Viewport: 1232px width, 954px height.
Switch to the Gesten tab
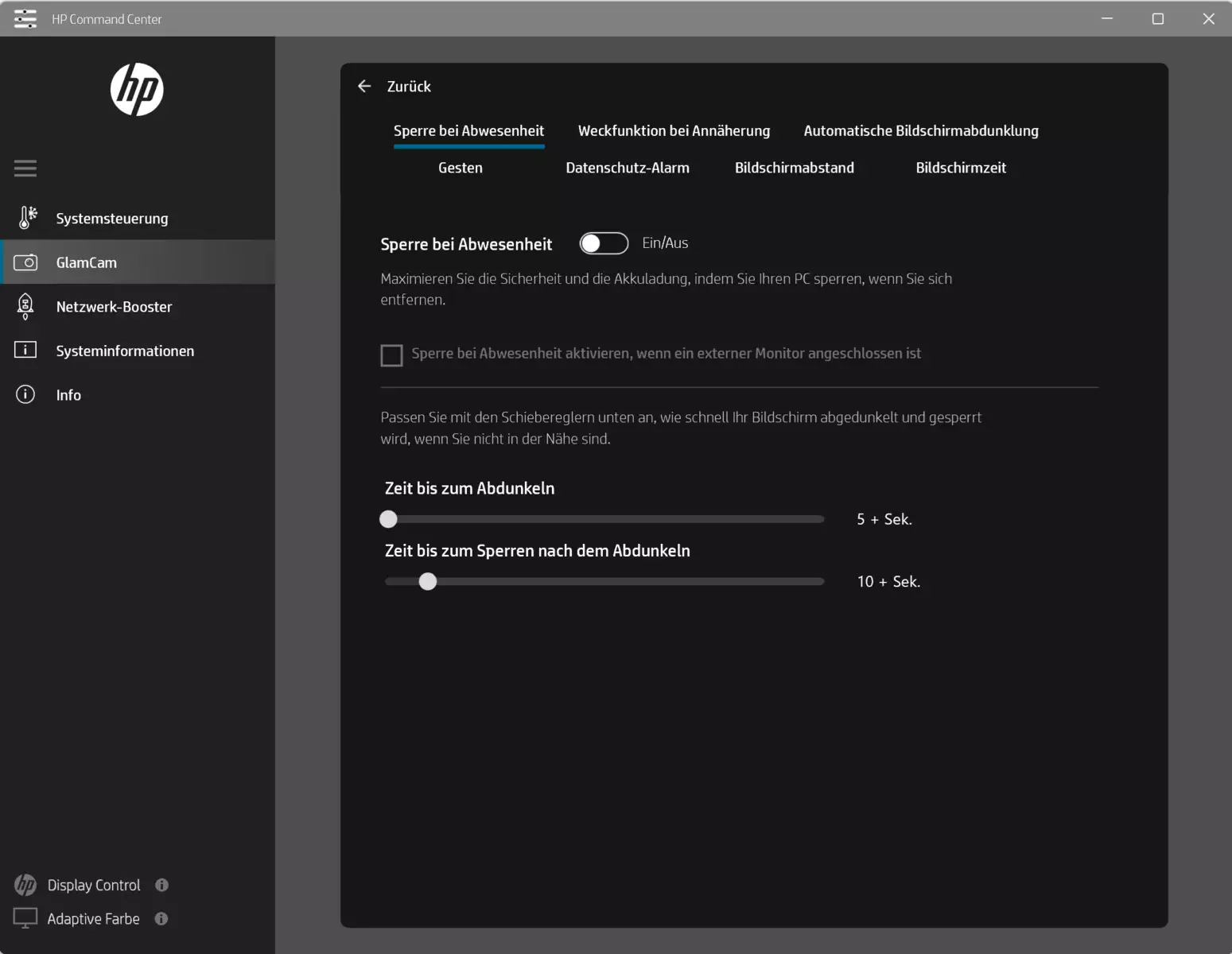(x=461, y=168)
